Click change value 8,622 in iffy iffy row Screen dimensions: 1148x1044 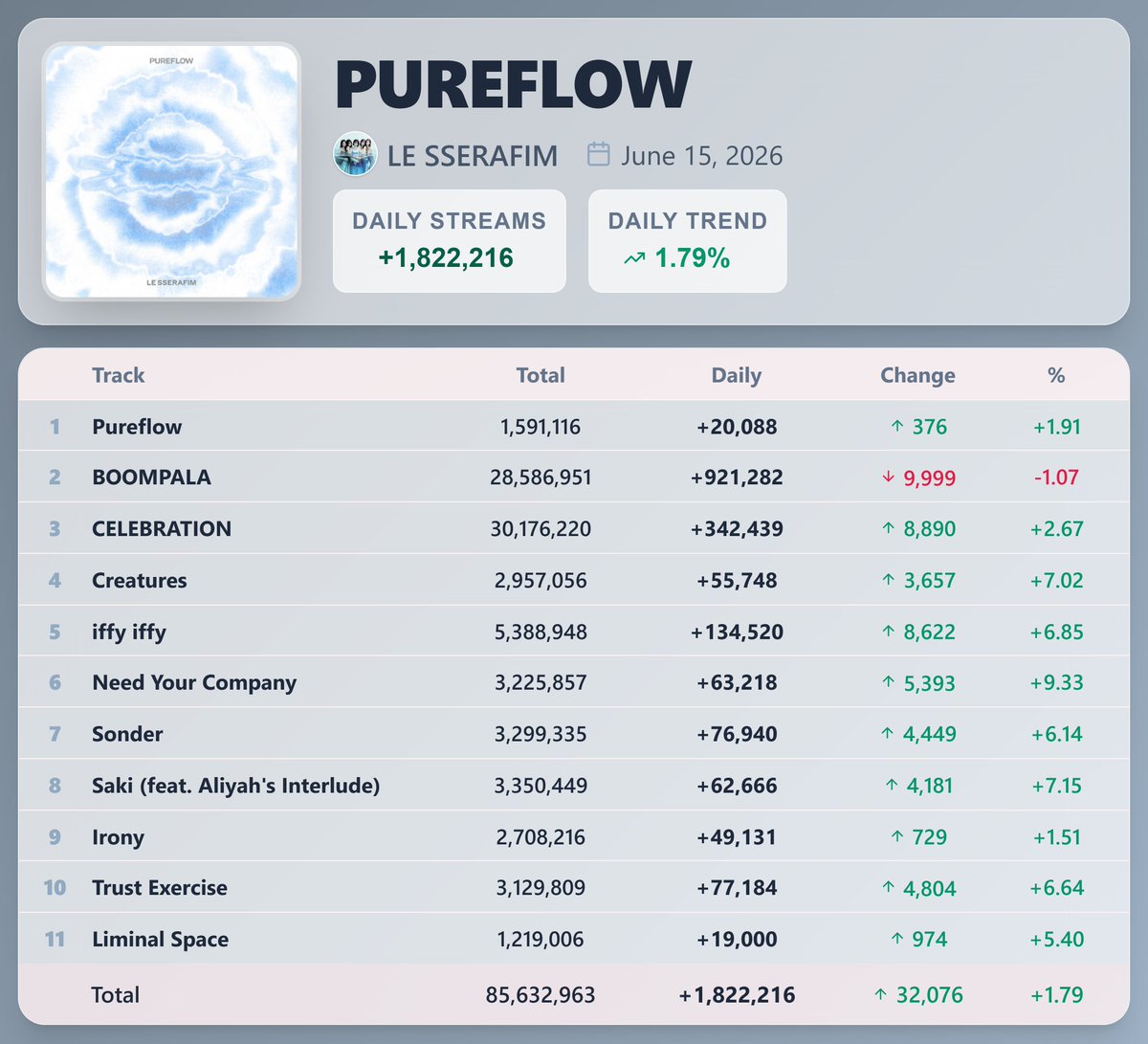click(x=930, y=632)
